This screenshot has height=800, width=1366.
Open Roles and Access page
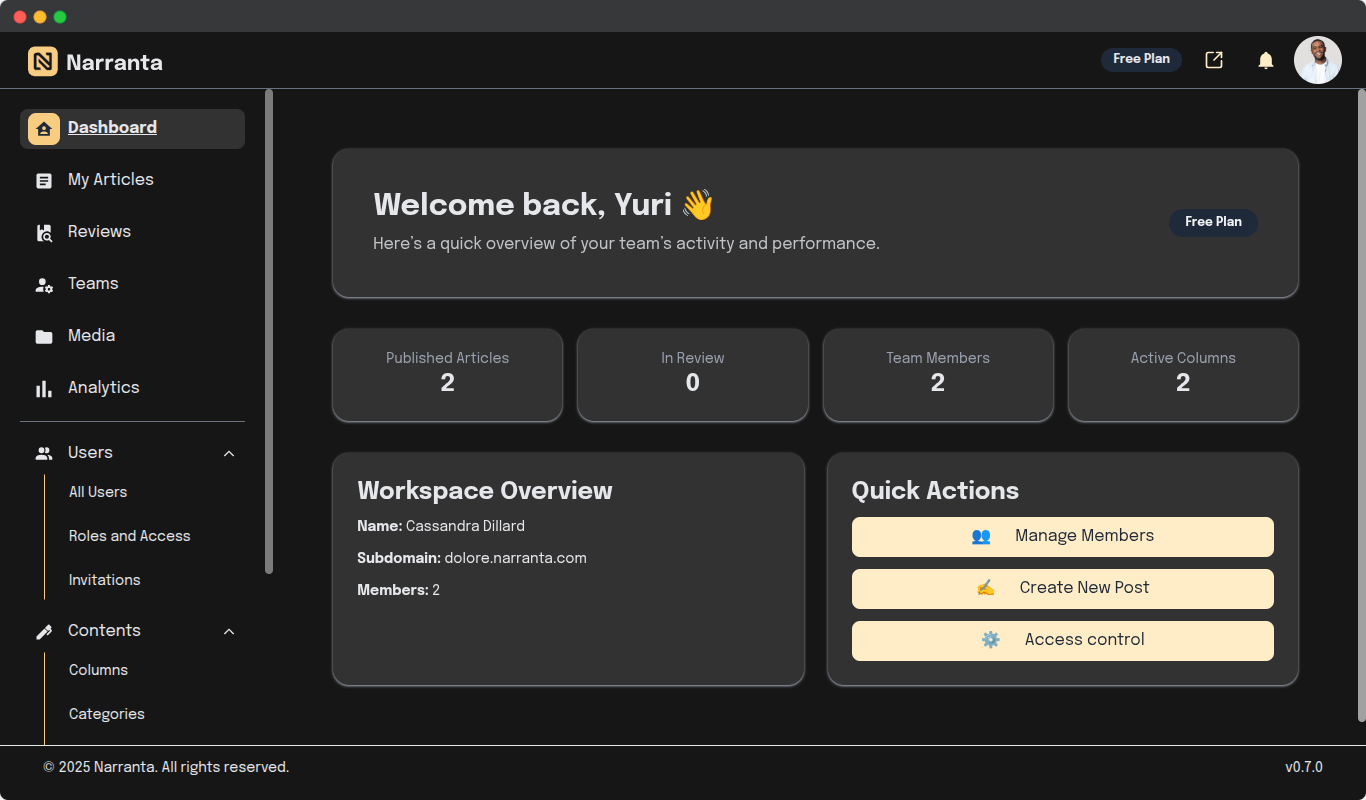129,536
